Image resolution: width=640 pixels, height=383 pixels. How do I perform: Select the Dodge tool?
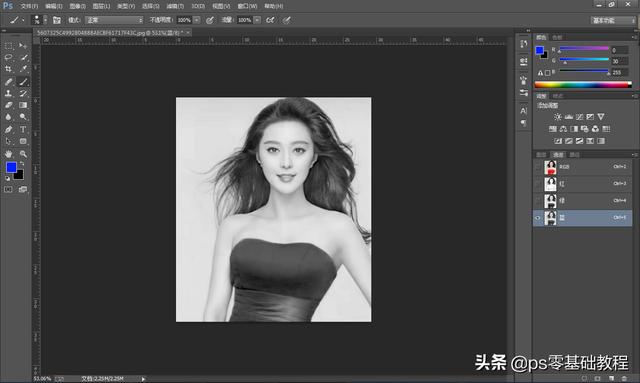(23, 117)
